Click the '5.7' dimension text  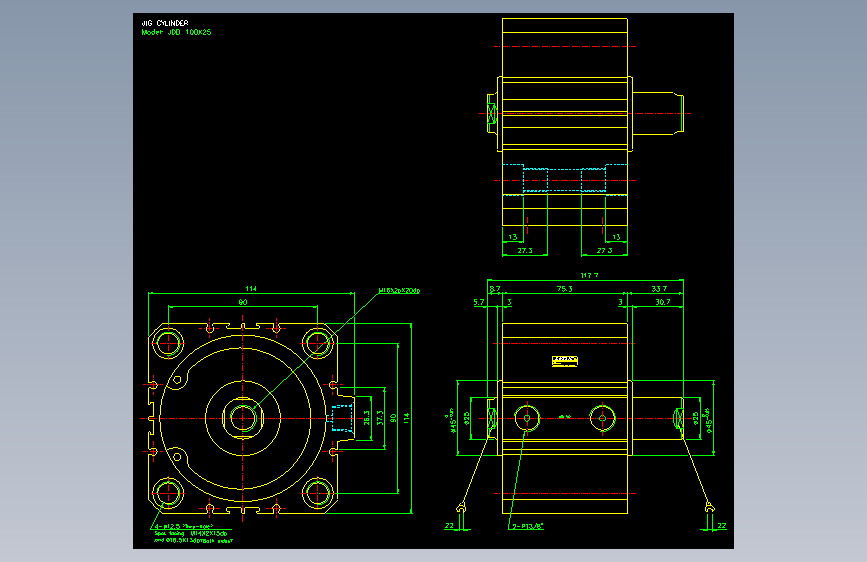[x=479, y=302]
